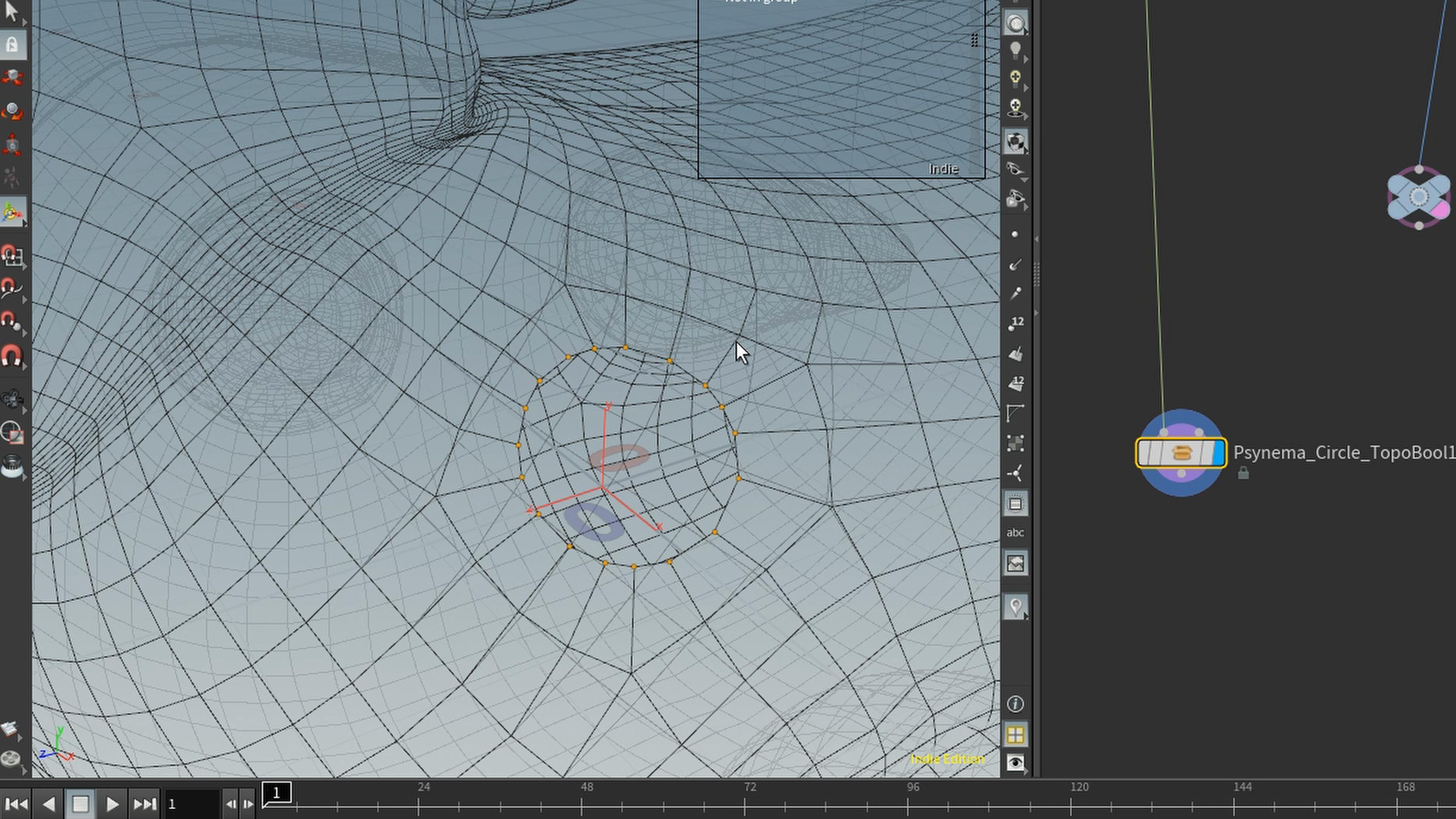
Task: Enable Grid Snapping magnet
Action: pyautogui.click(x=11, y=256)
